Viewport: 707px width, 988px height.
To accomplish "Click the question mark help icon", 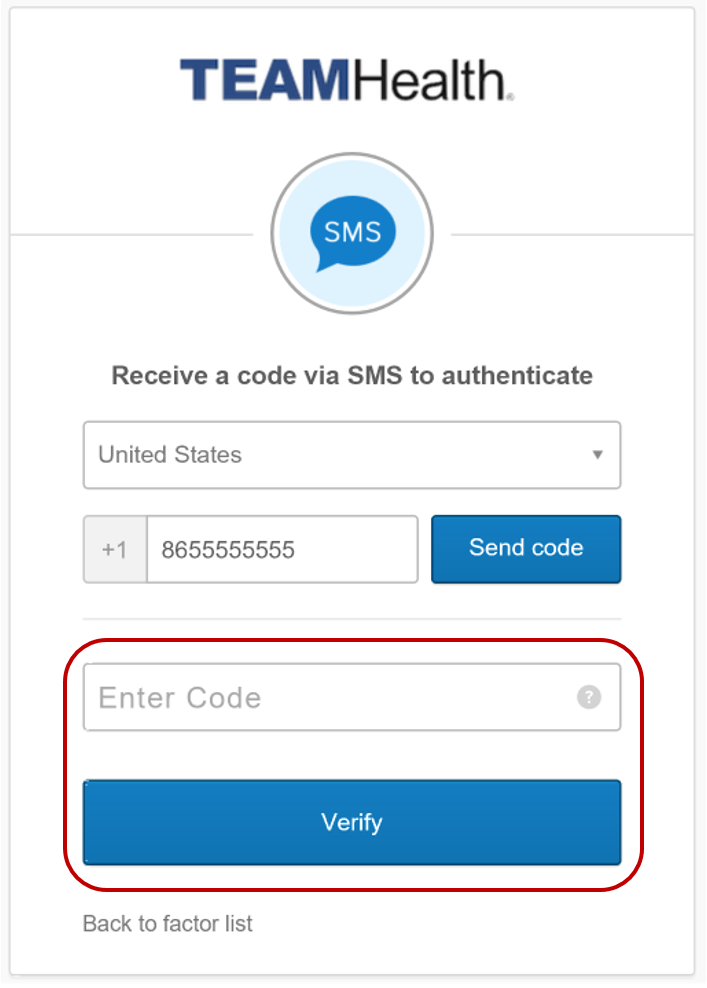I will 589,697.
